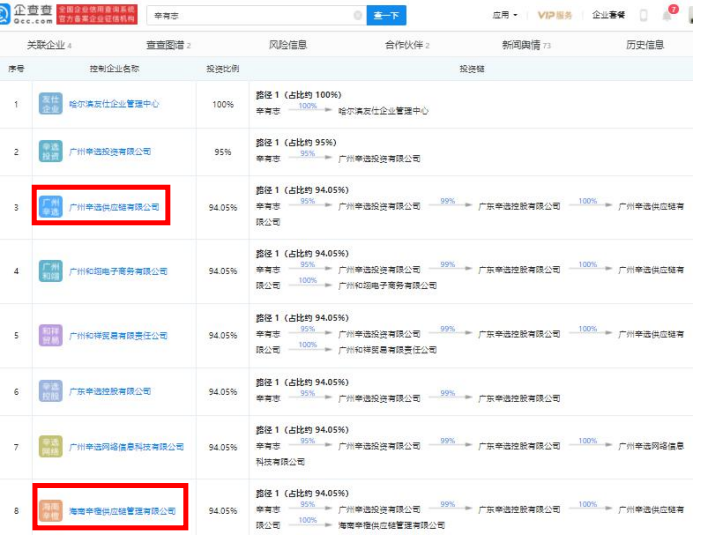Click 路径 1 (占比约 95%) heading in row 2
This screenshot has width=702, height=535.
(x=296, y=142)
